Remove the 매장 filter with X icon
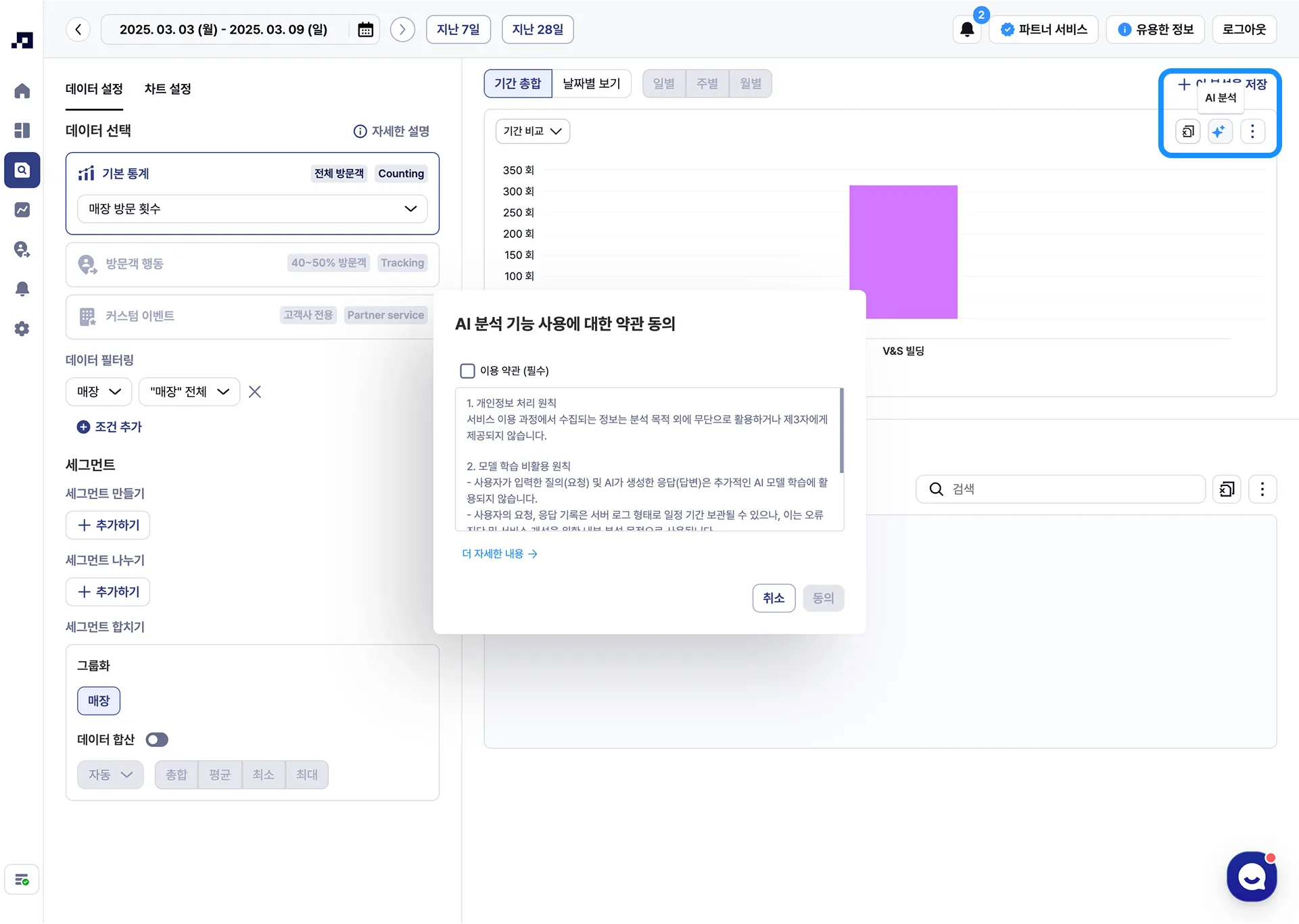Image resolution: width=1299 pixels, height=924 pixels. click(x=254, y=392)
